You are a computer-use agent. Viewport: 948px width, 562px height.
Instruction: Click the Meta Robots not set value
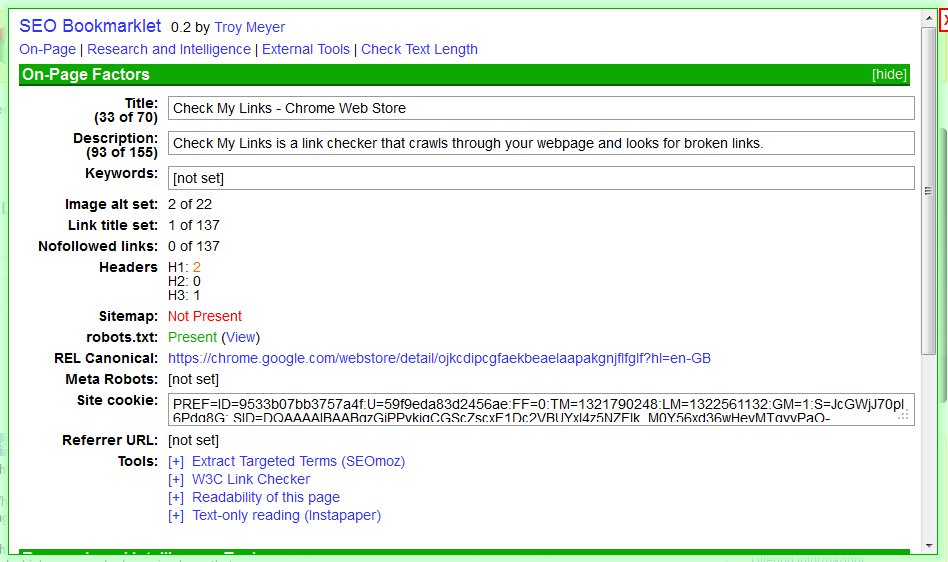click(193, 380)
